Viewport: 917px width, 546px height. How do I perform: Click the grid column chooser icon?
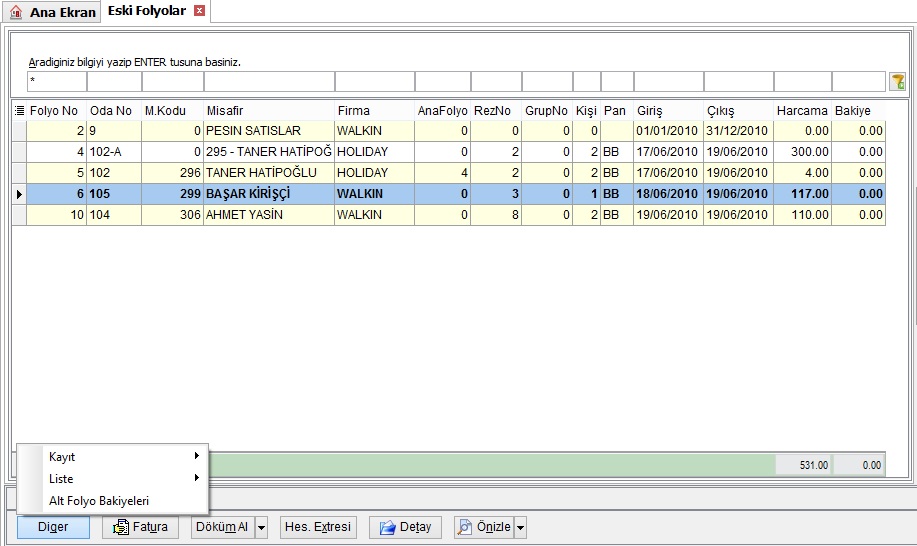tap(19, 110)
